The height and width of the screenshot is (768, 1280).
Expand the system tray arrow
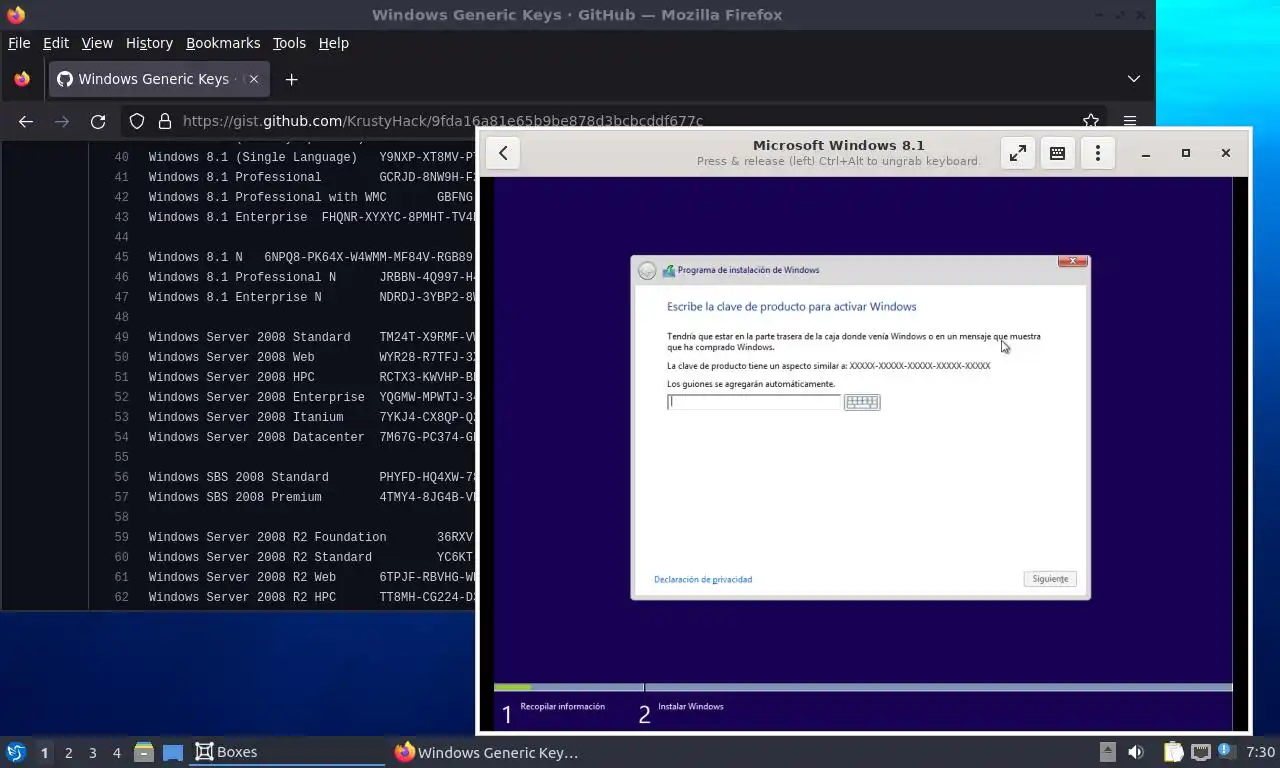(1108, 752)
